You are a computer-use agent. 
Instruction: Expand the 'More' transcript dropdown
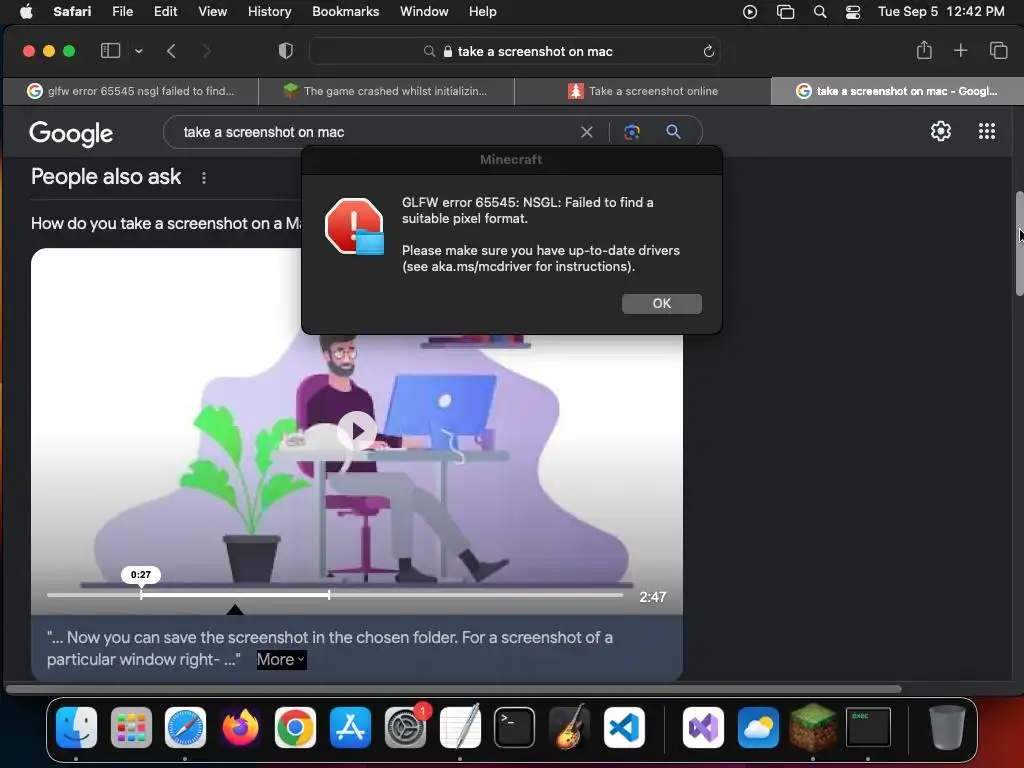coord(281,660)
